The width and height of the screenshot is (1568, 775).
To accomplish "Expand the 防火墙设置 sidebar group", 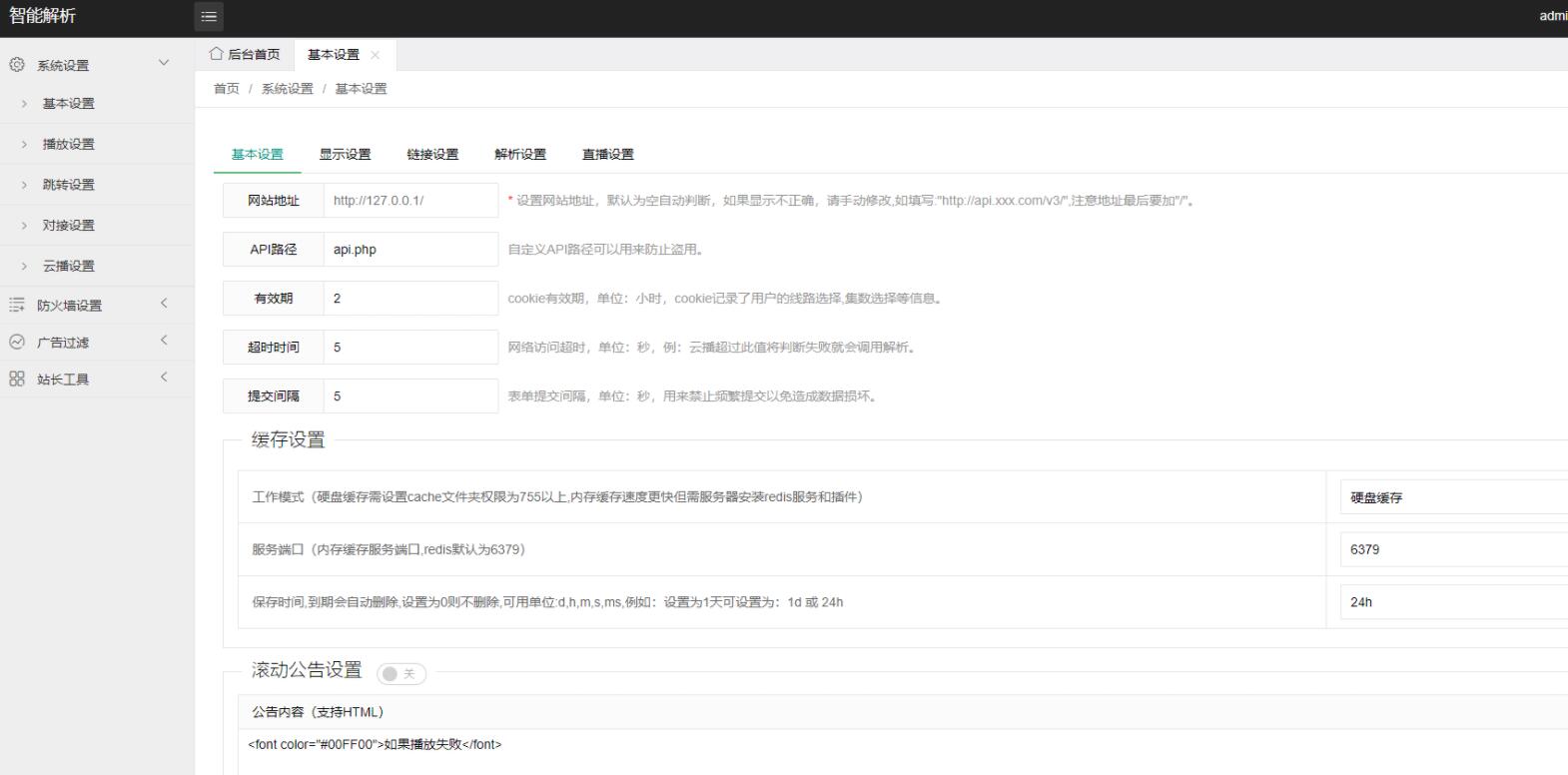I will tap(164, 304).
